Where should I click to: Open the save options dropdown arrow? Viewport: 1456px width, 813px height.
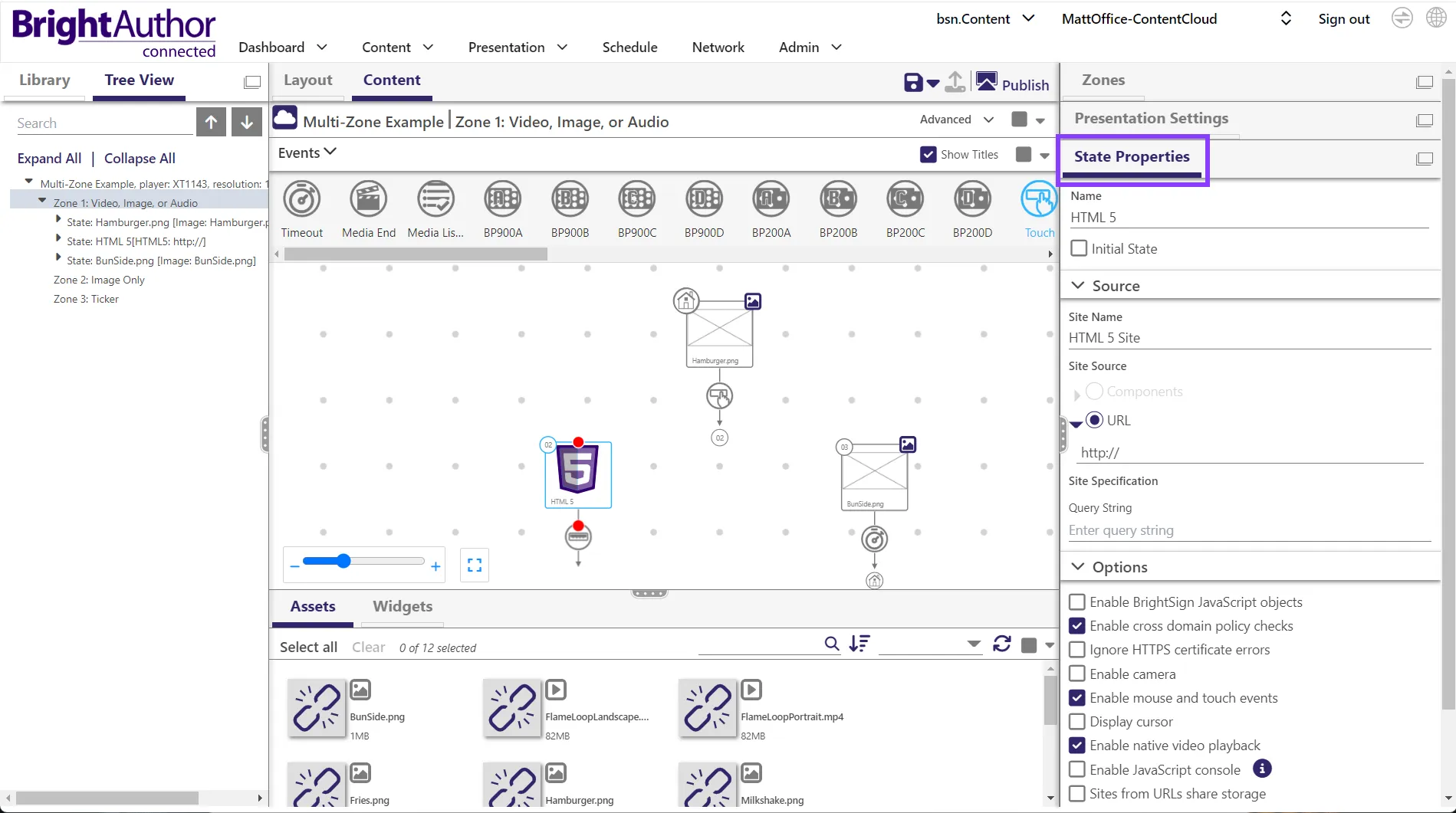coord(933,84)
